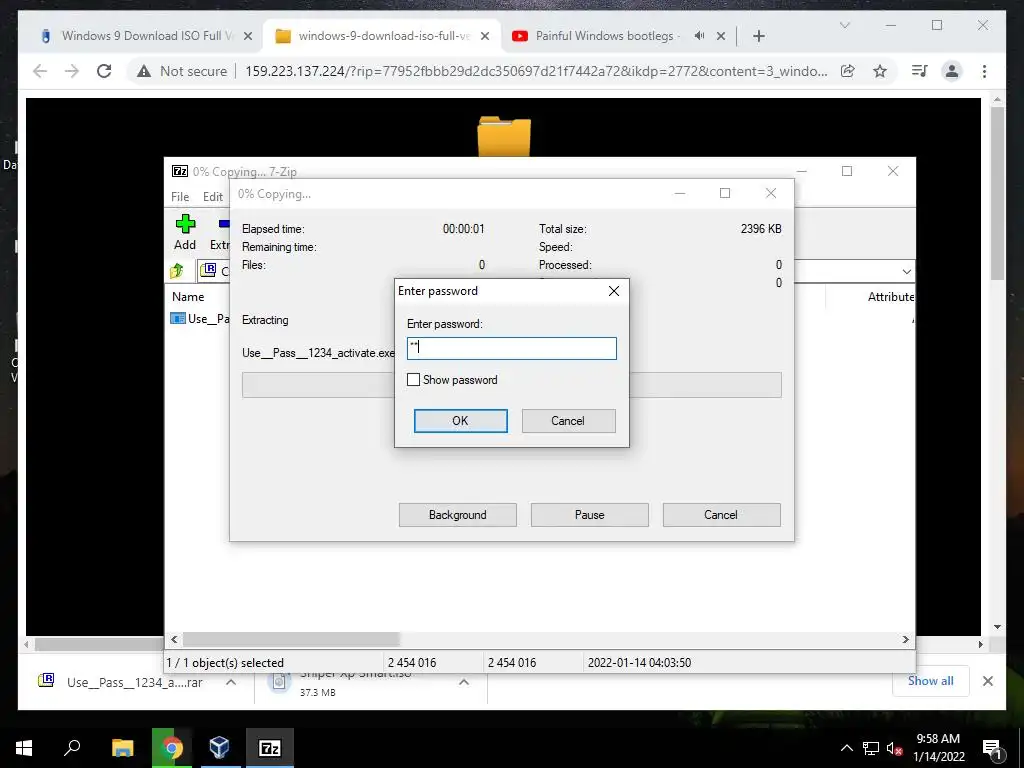Bookmark this page with star icon

coord(880,71)
